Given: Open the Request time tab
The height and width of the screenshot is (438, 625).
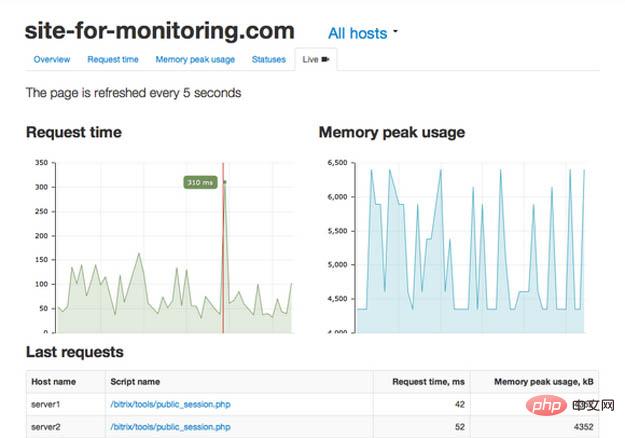Looking at the screenshot, I should (113, 59).
